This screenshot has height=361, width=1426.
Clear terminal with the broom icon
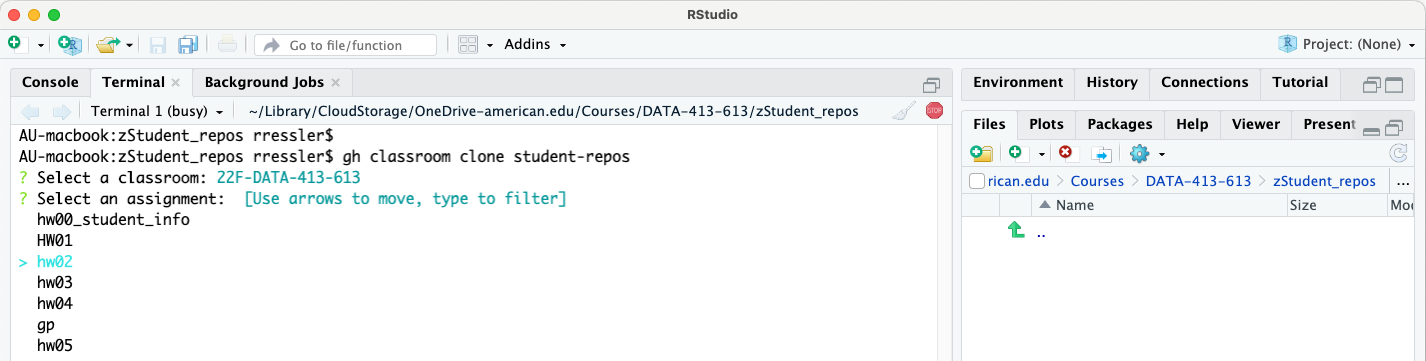[904, 112]
